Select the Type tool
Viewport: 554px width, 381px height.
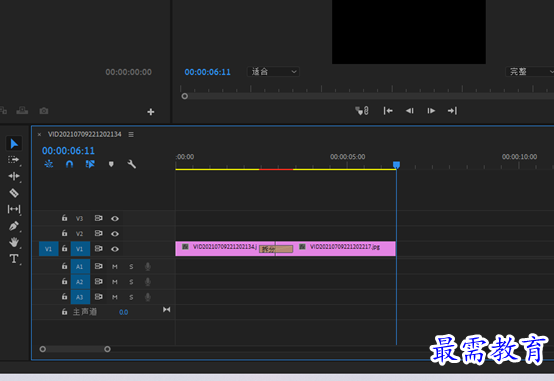tap(14, 258)
